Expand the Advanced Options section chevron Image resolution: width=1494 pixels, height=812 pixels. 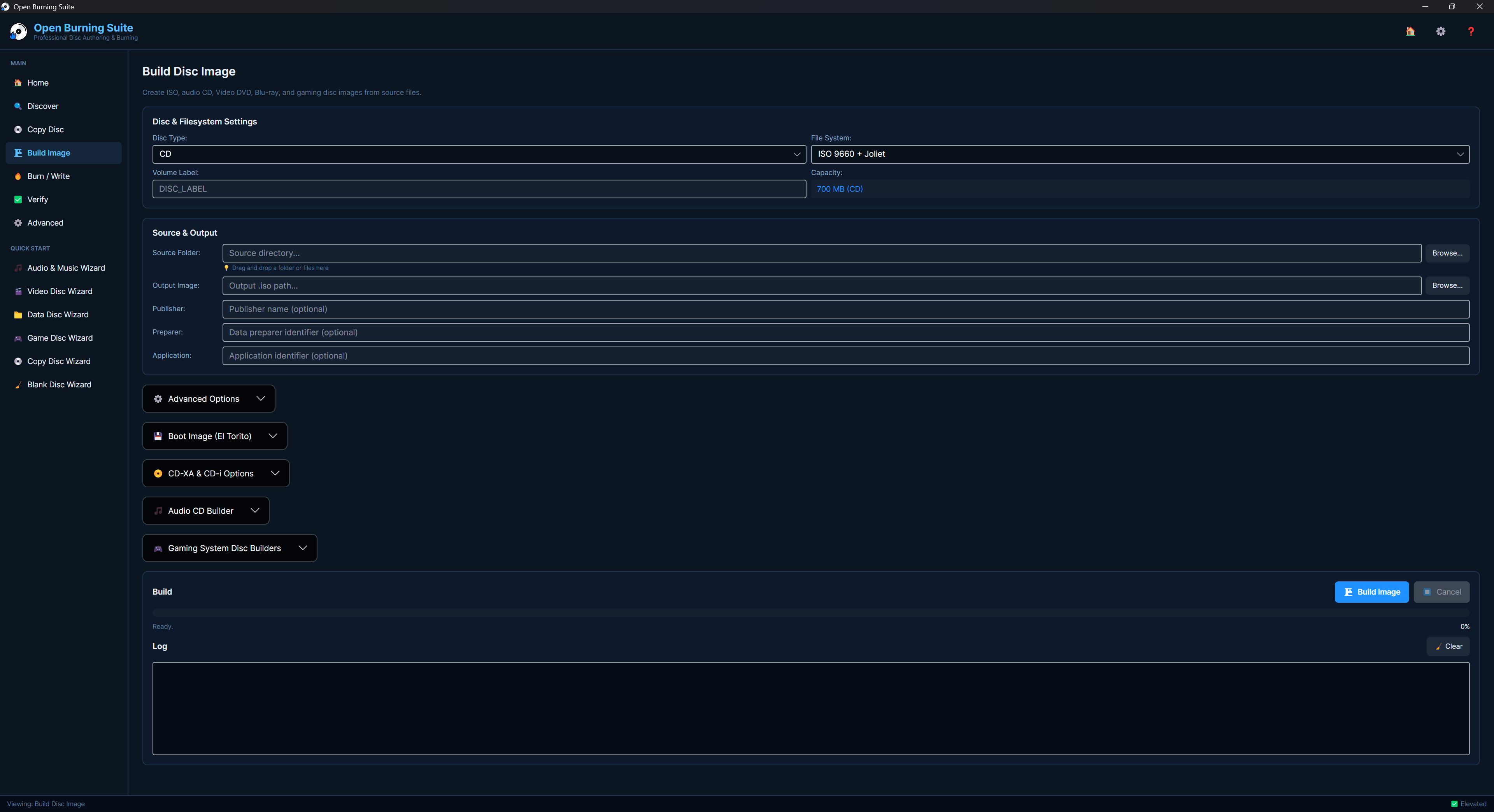[x=261, y=399]
